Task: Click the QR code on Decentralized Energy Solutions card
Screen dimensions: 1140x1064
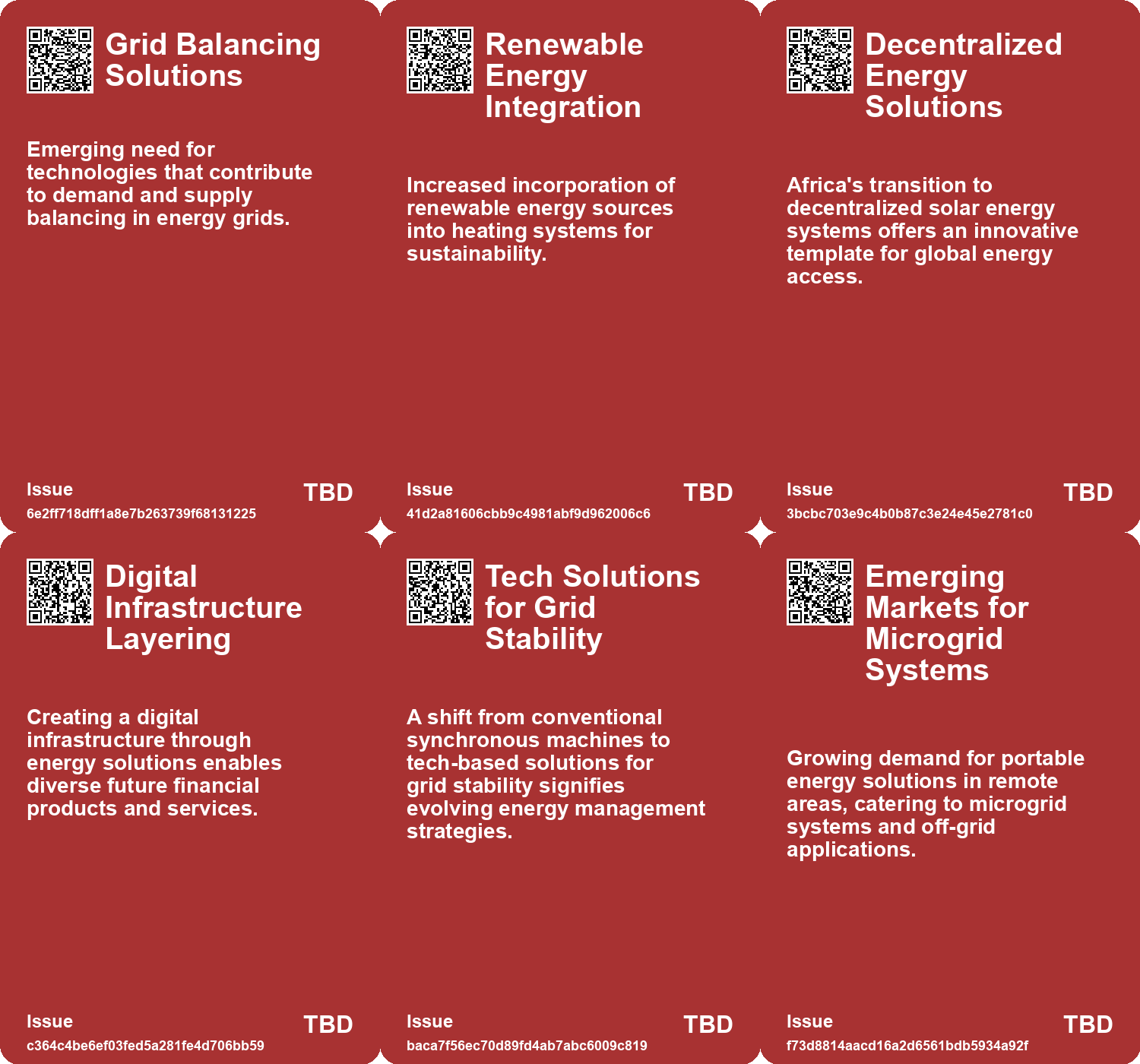Action: pos(820,60)
